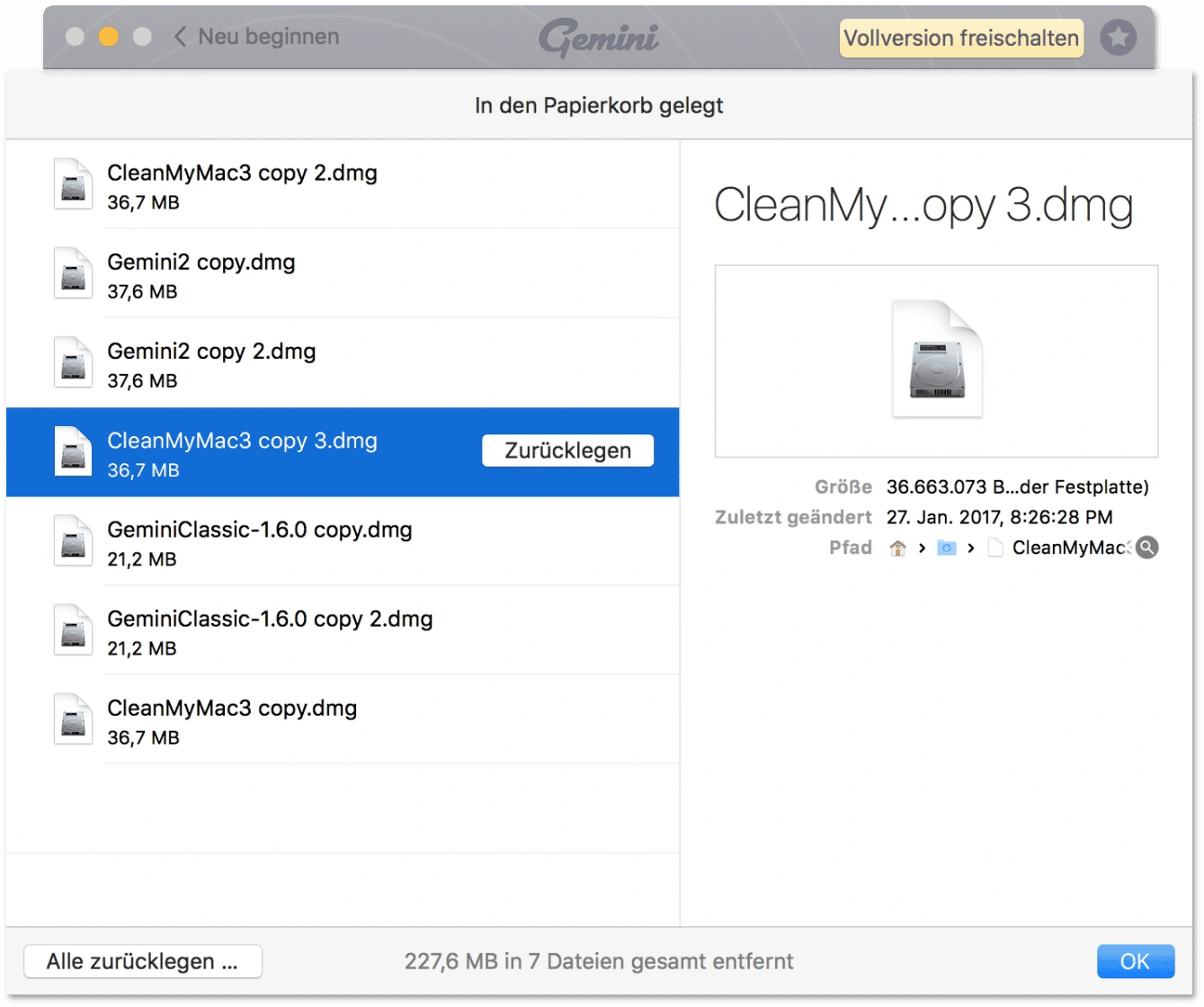Select the row Gemini2 copy 2.dmg

[343, 362]
